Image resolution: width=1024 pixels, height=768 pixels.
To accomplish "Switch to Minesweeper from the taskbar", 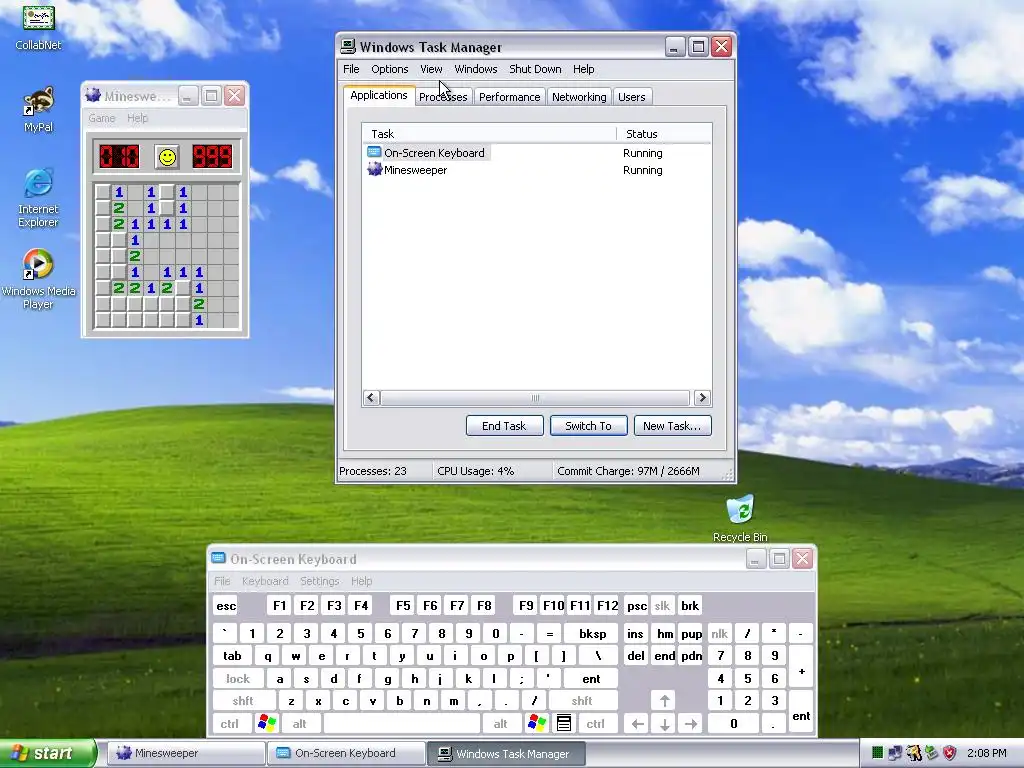I will [x=185, y=753].
